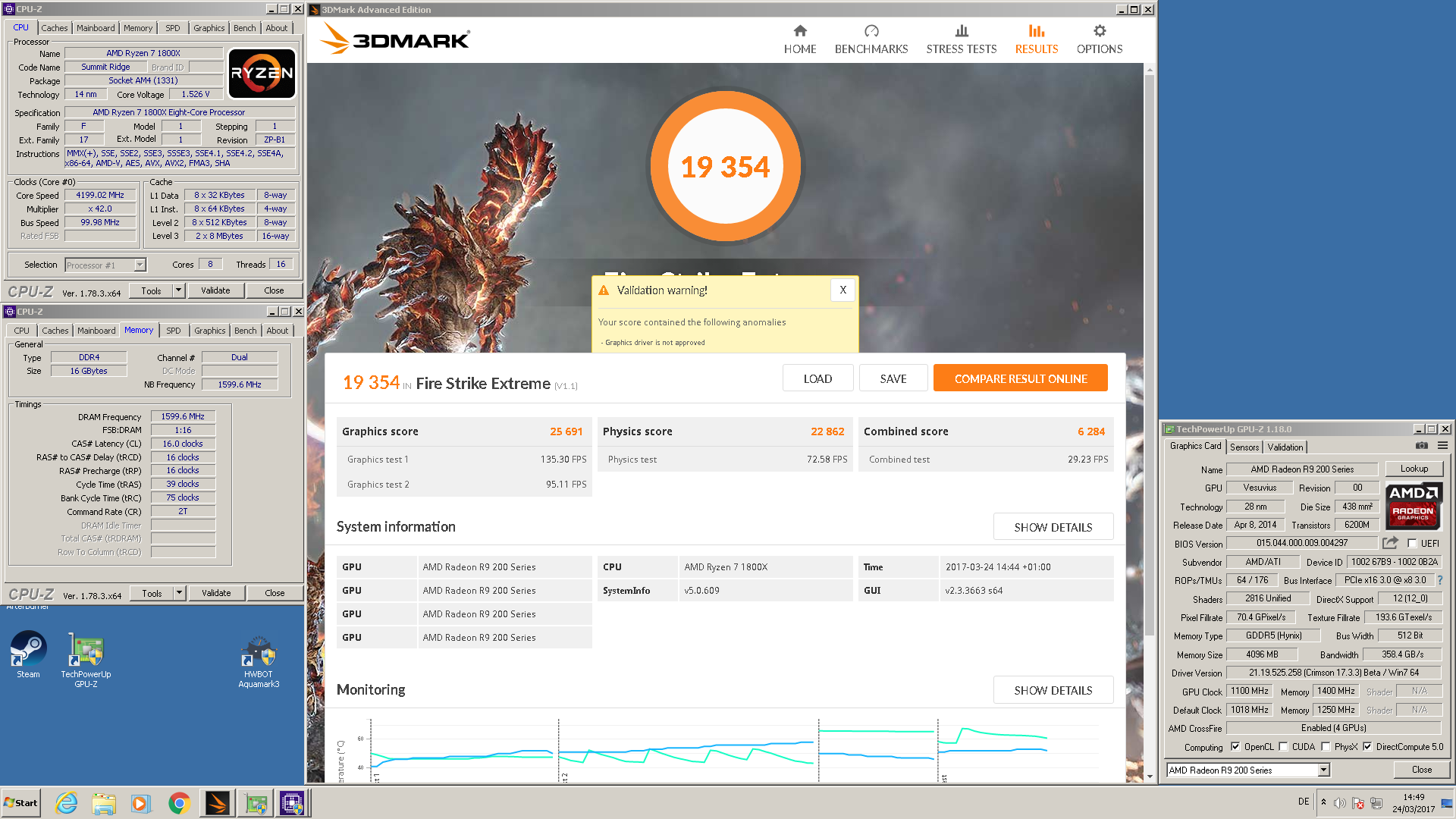Toggle the CUDA checkbox in GPU-Z
Viewport: 1456px width, 819px height.
click(x=1283, y=747)
